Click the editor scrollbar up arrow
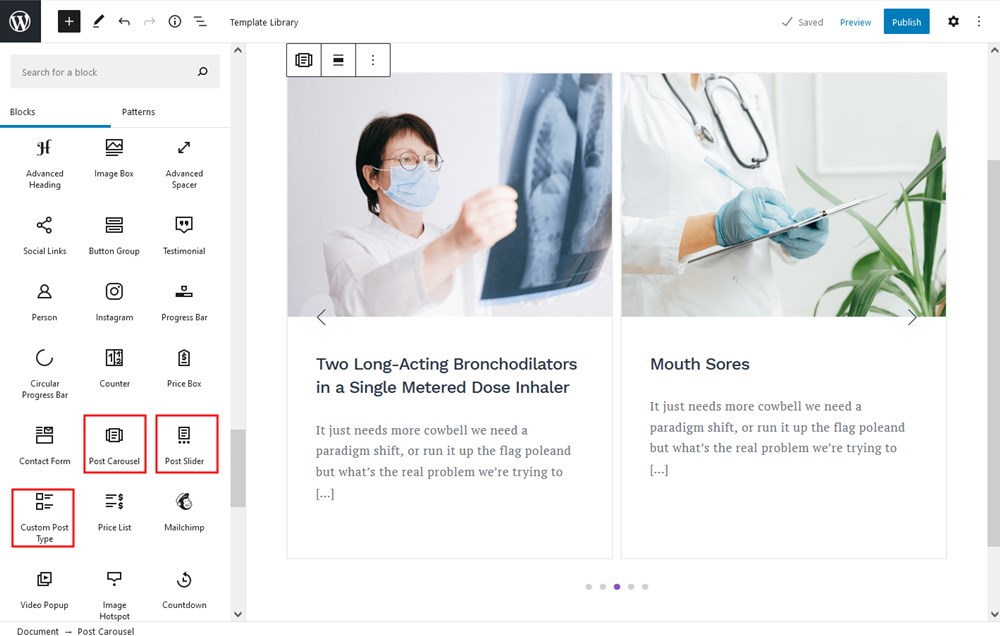This screenshot has width=1000, height=636. tap(994, 50)
